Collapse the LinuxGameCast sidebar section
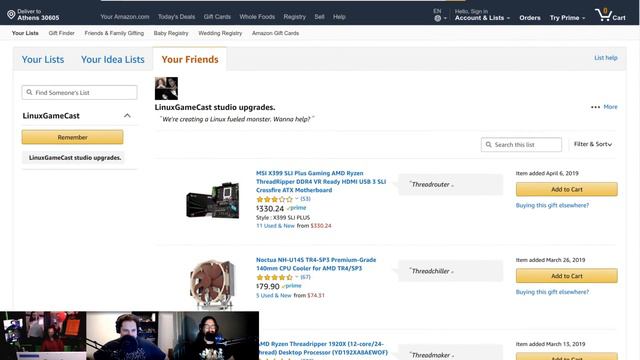The width and height of the screenshot is (640, 360). click(x=127, y=116)
